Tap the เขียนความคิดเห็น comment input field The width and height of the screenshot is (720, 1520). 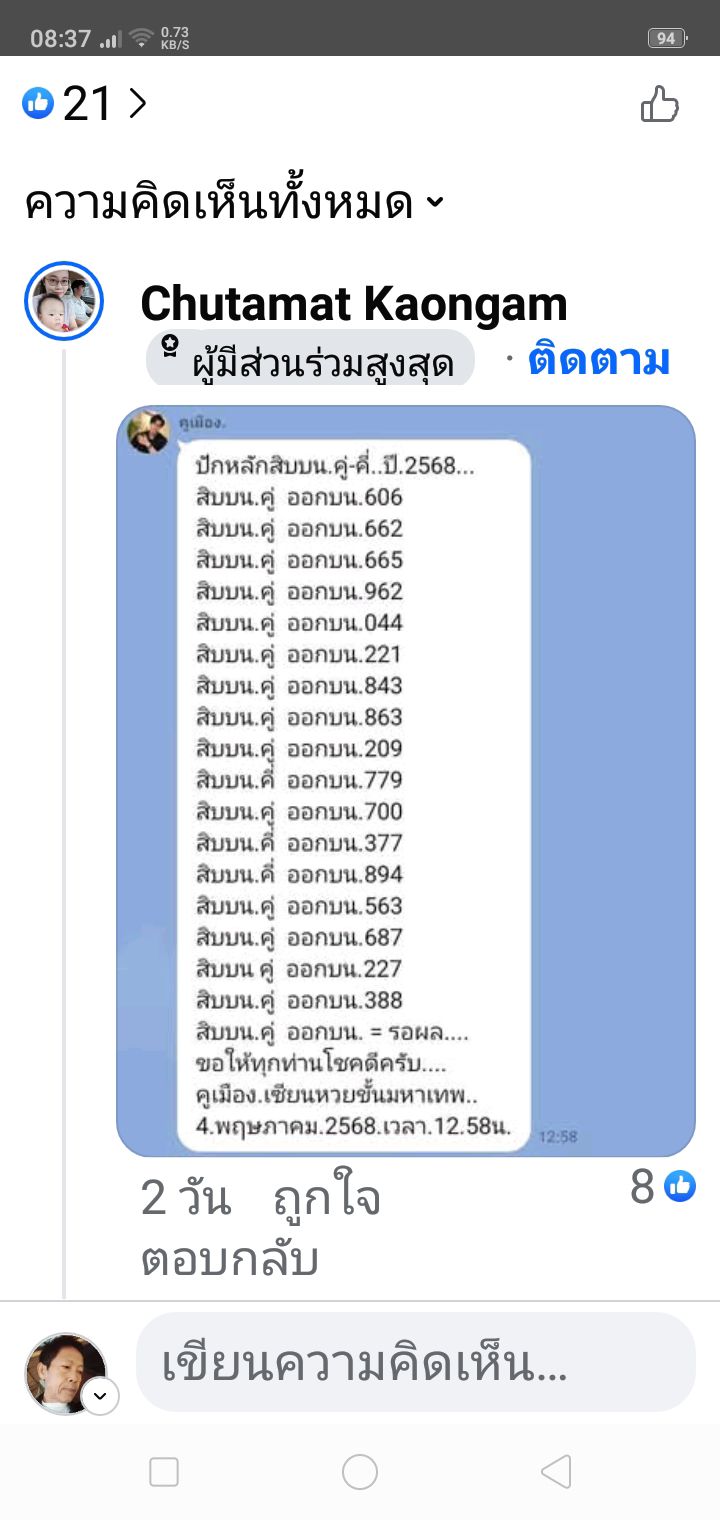coord(415,1362)
